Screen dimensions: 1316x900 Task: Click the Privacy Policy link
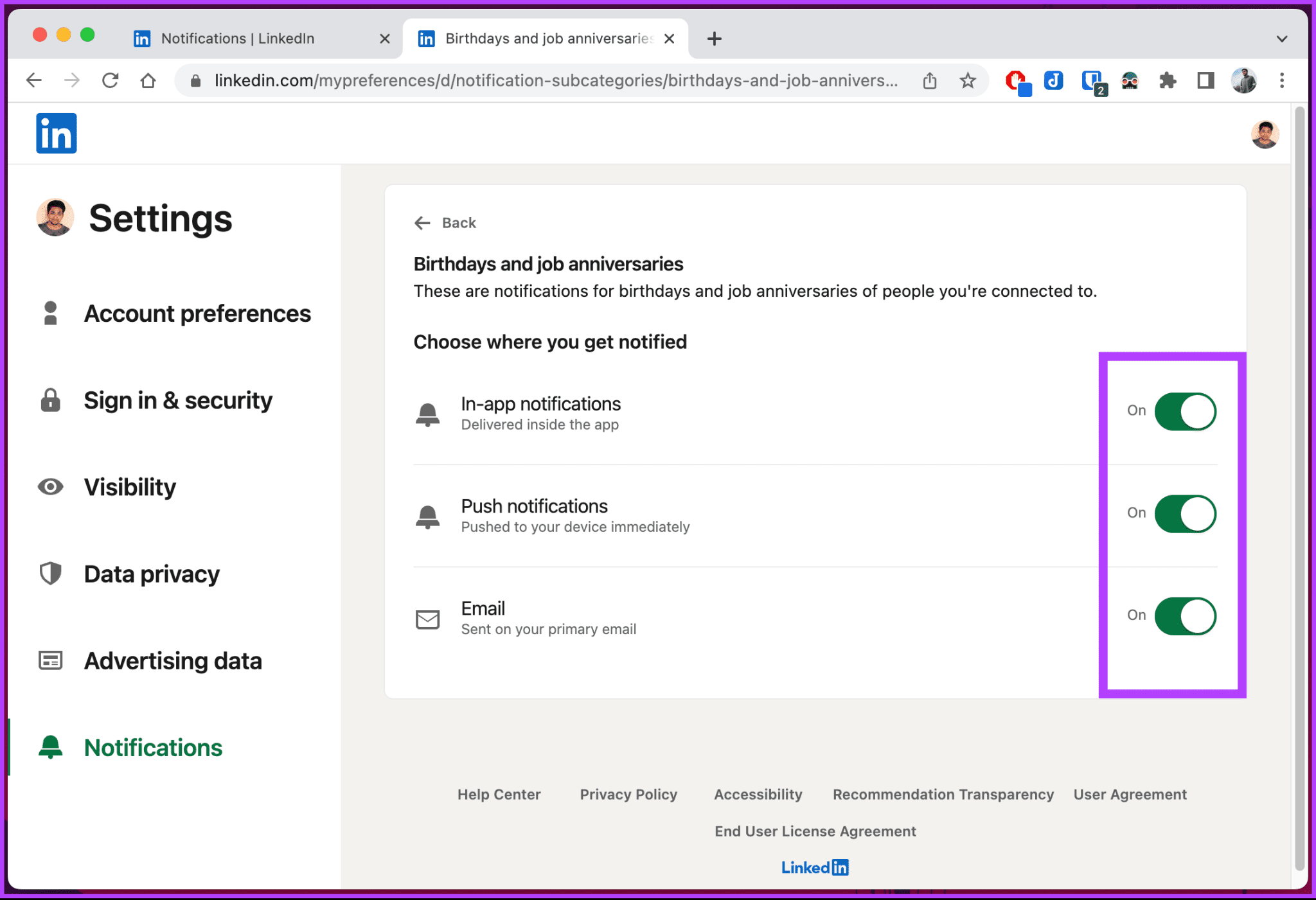click(x=628, y=793)
